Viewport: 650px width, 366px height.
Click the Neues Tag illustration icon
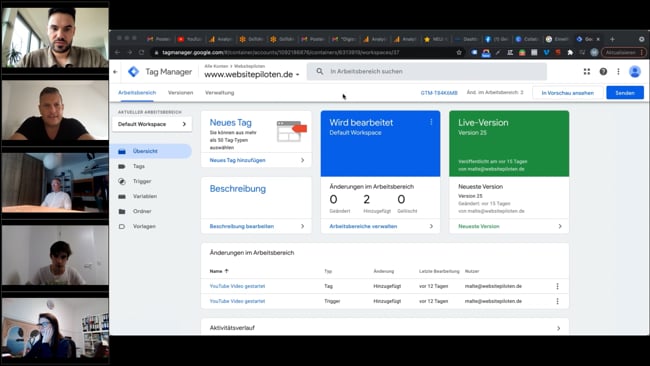(x=291, y=131)
